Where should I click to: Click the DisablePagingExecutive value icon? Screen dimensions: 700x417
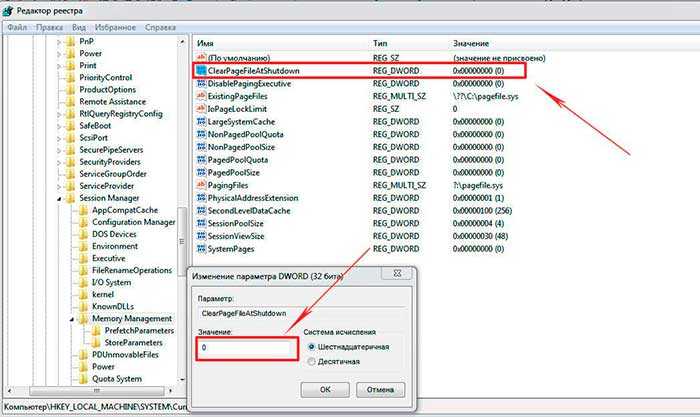[x=201, y=83]
